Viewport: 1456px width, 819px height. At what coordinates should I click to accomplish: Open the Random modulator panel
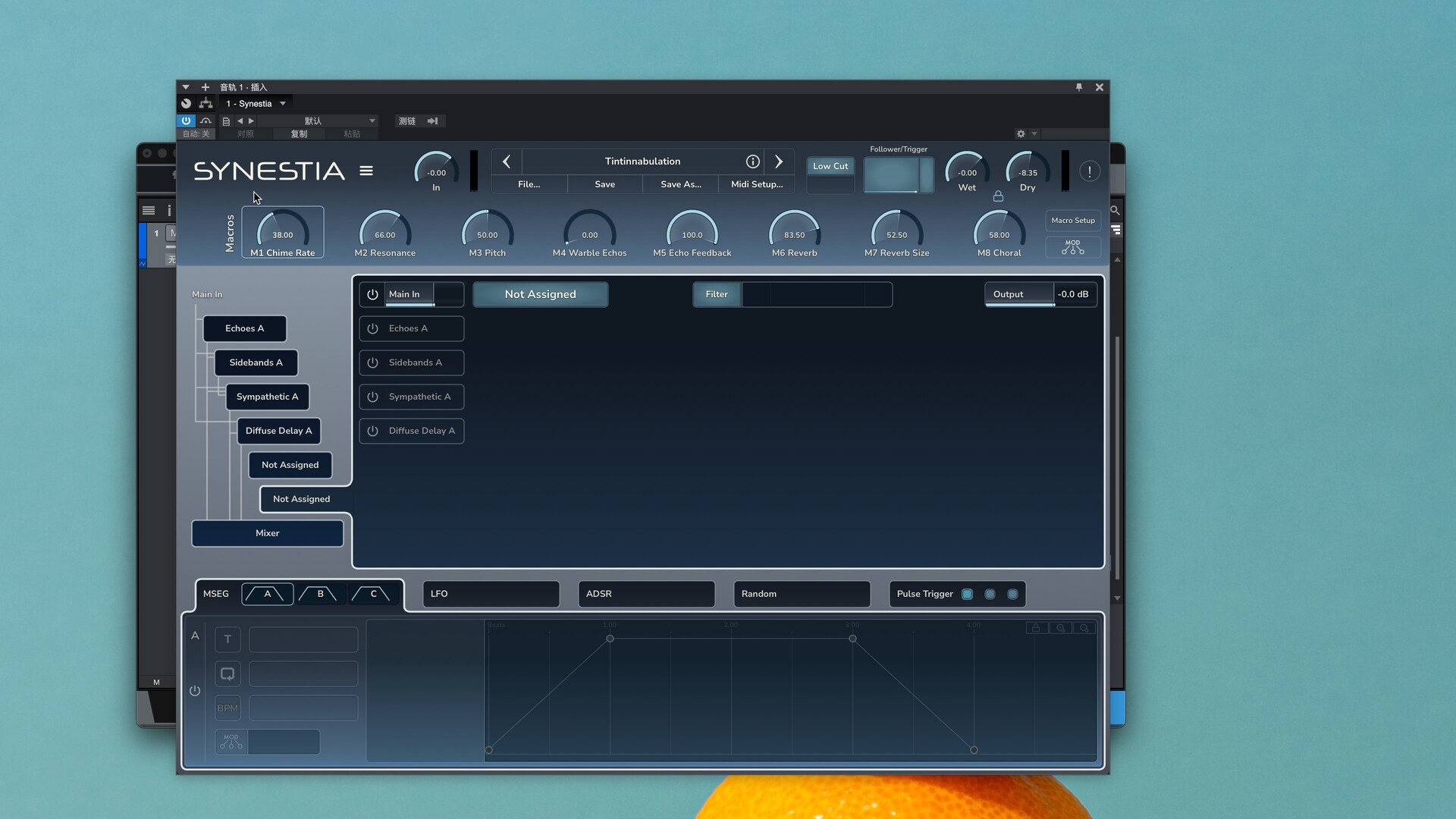(802, 594)
